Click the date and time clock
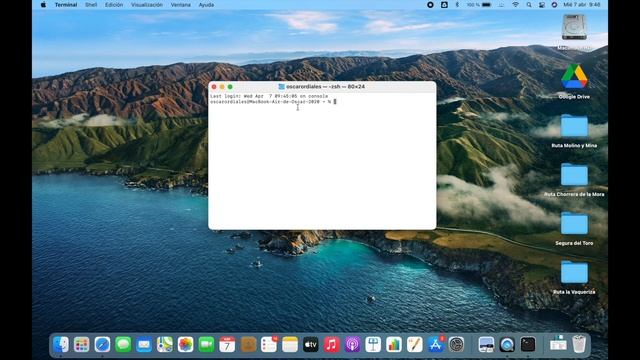The height and width of the screenshot is (360, 640). [x=582, y=5]
